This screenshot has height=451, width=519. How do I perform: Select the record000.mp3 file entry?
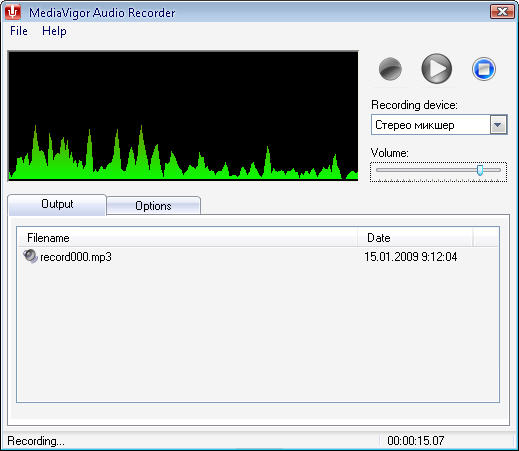76,257
